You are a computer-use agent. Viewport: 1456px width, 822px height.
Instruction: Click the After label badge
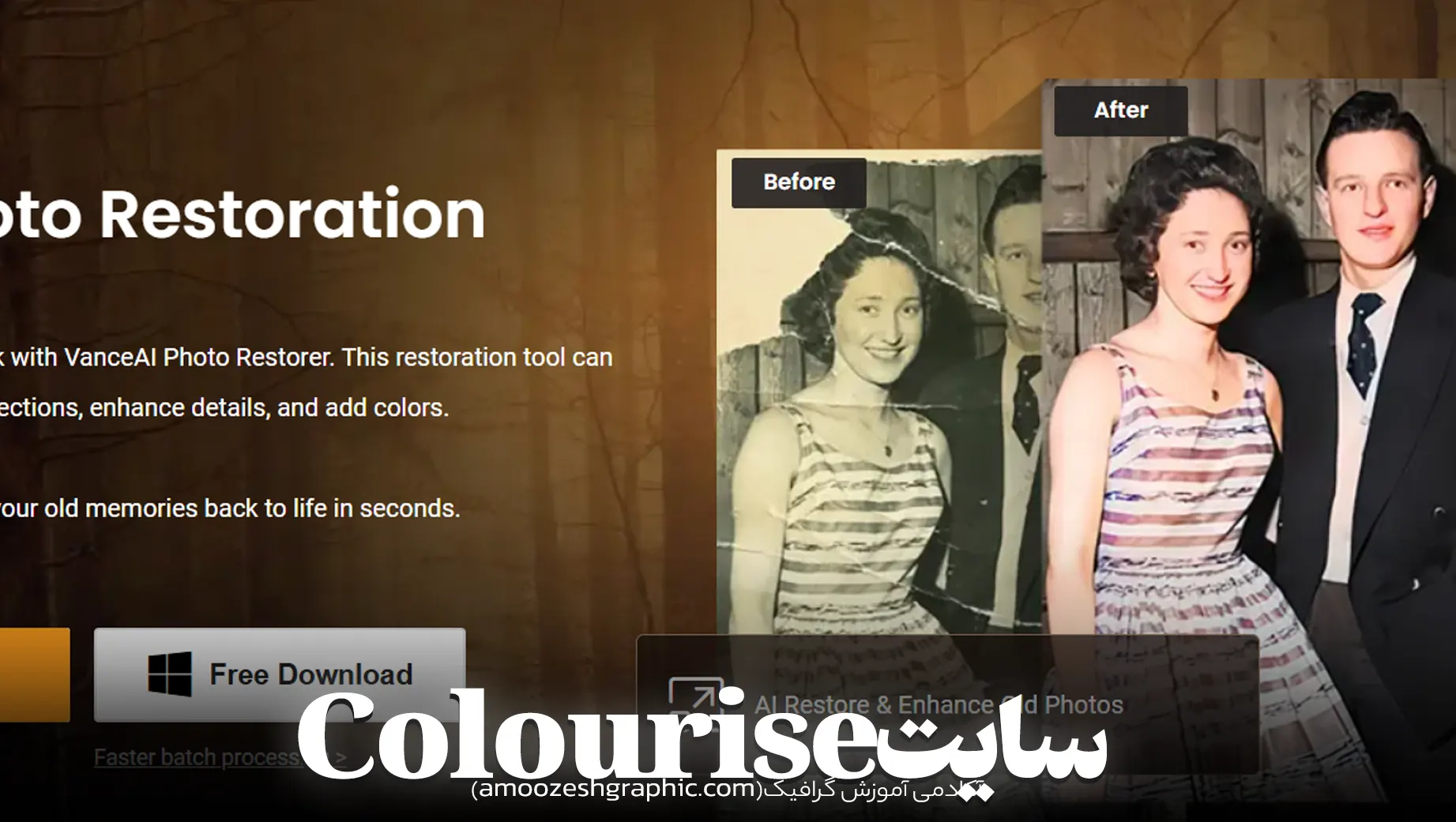pos(1120,111)
